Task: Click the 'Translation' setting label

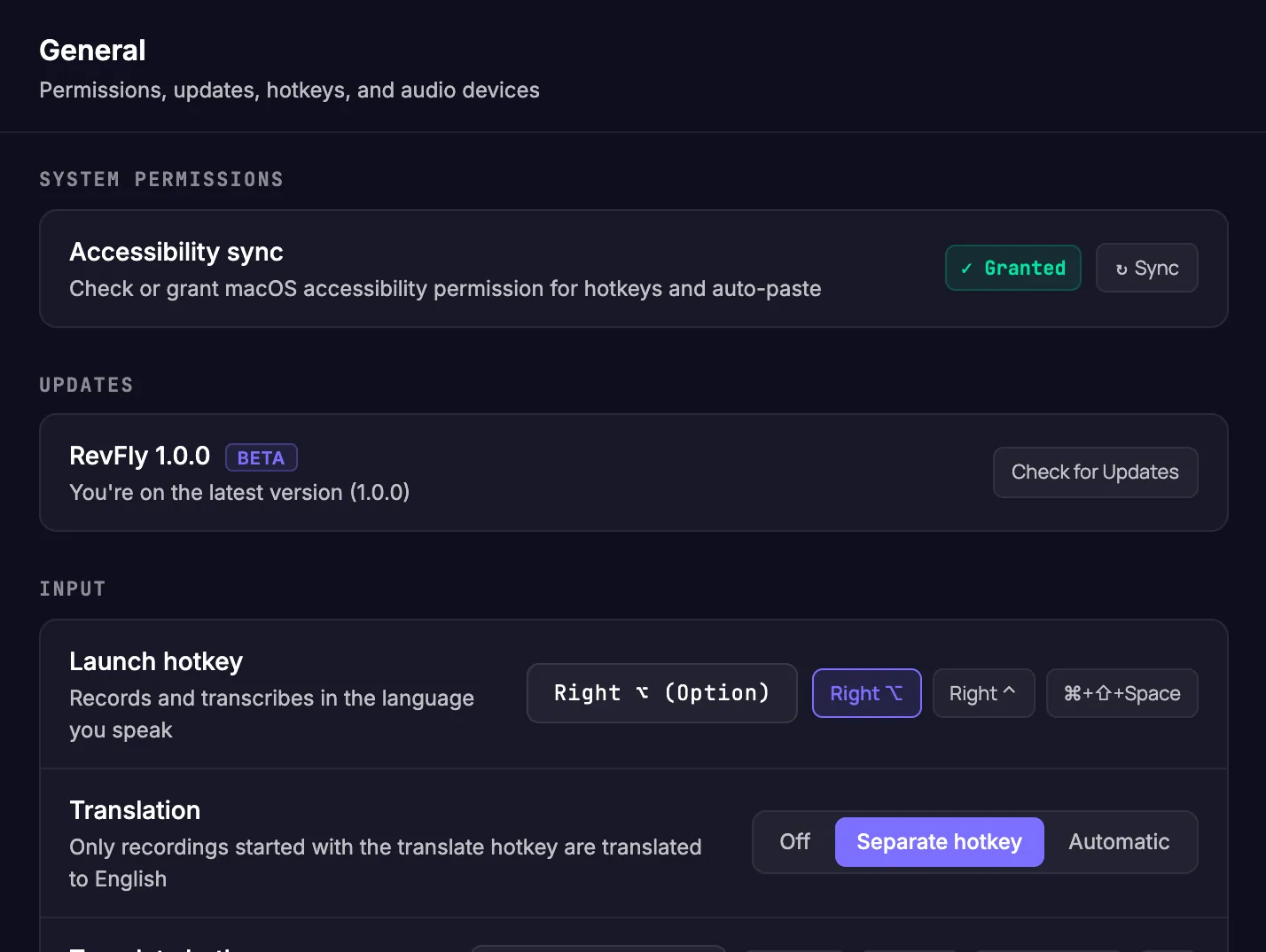Action: 135,811
